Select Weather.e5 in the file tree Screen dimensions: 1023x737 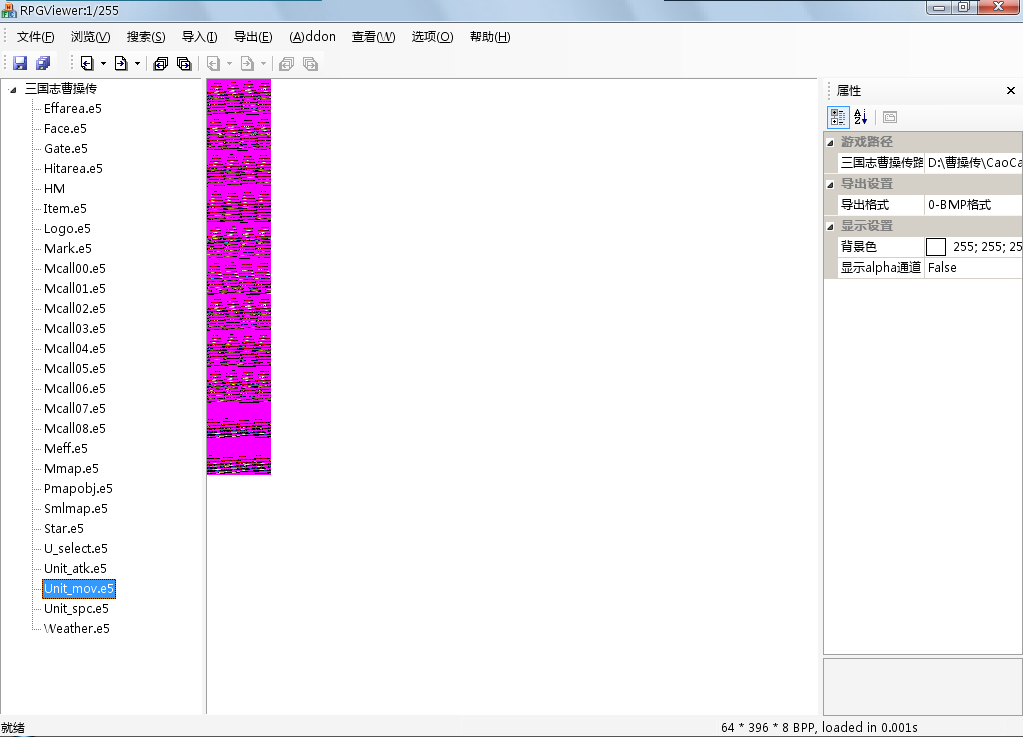pyautogui.click(x=76, y=629)
